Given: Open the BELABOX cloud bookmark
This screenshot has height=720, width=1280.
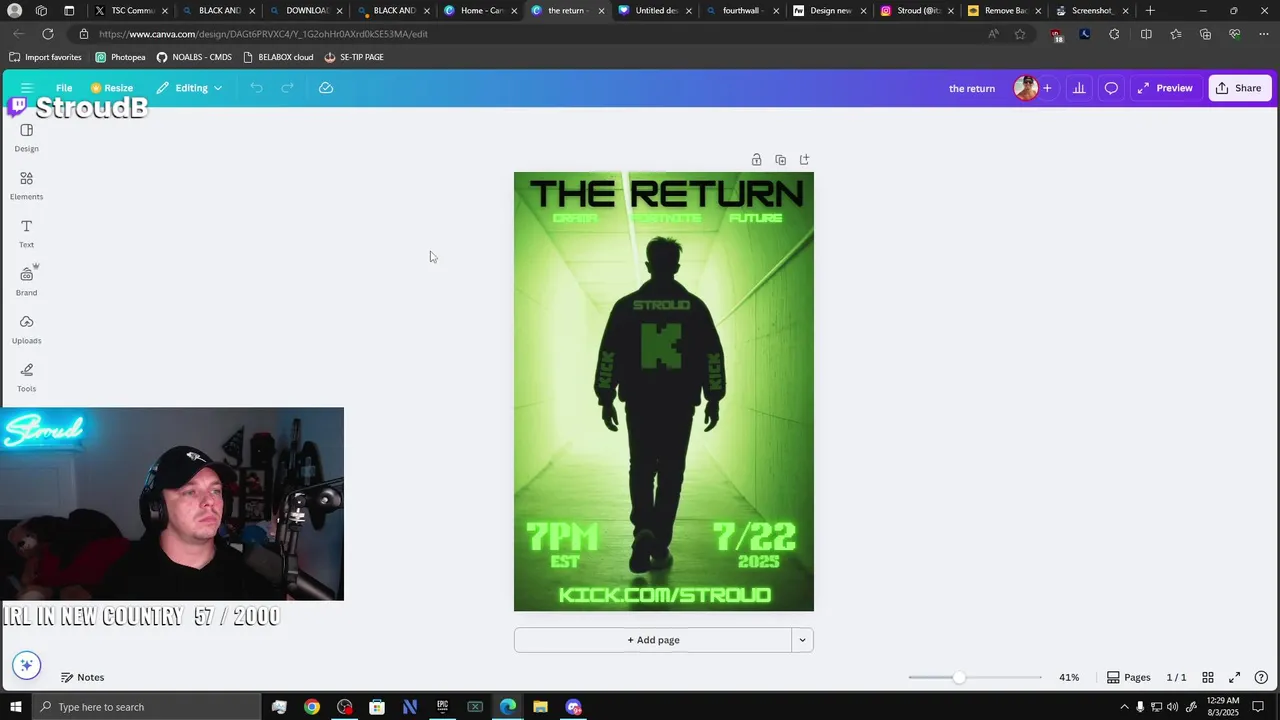Looking at the screenshot, I should point(278,57).
